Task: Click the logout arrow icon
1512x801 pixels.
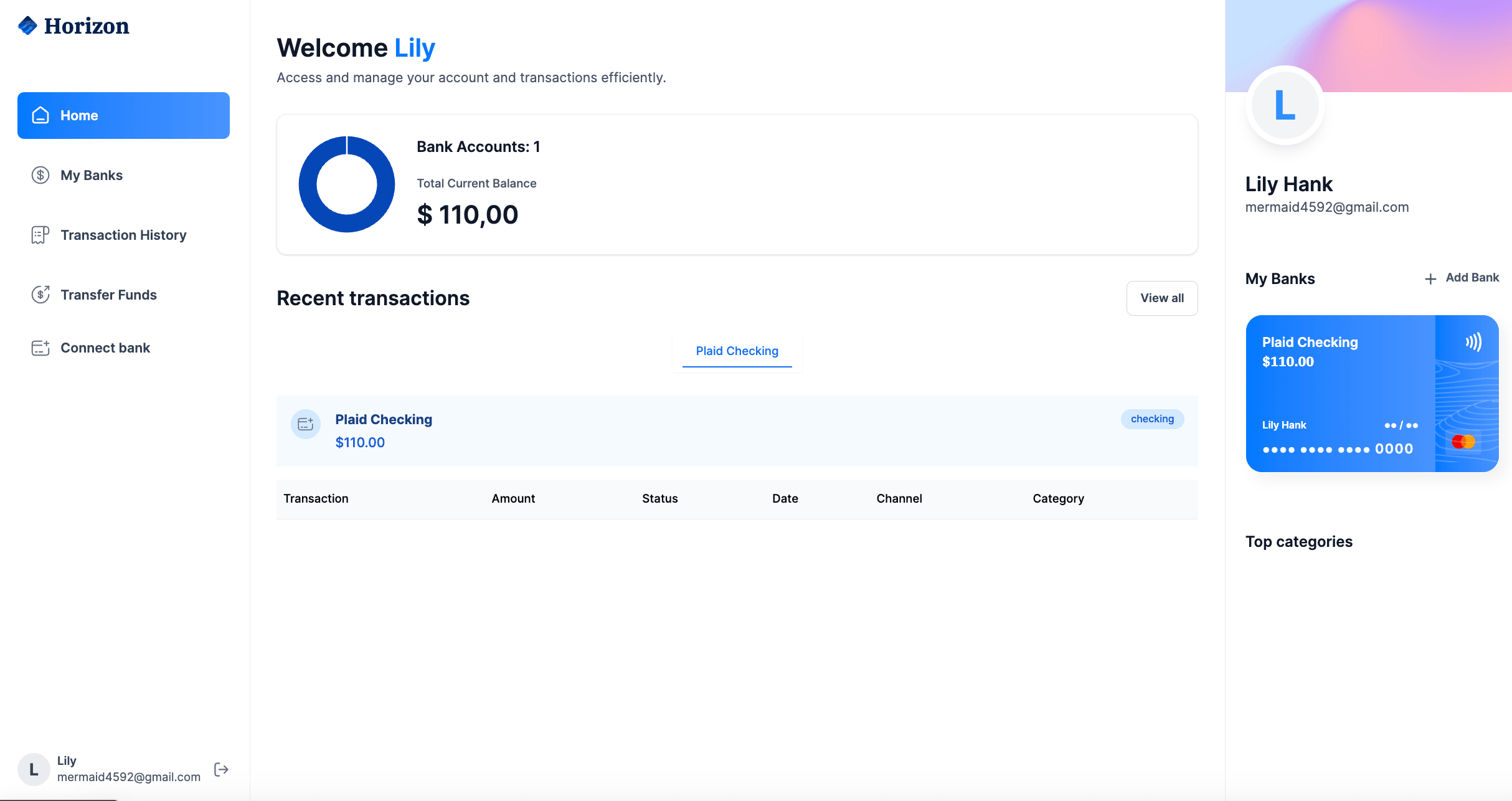Action: pos(221,769)
